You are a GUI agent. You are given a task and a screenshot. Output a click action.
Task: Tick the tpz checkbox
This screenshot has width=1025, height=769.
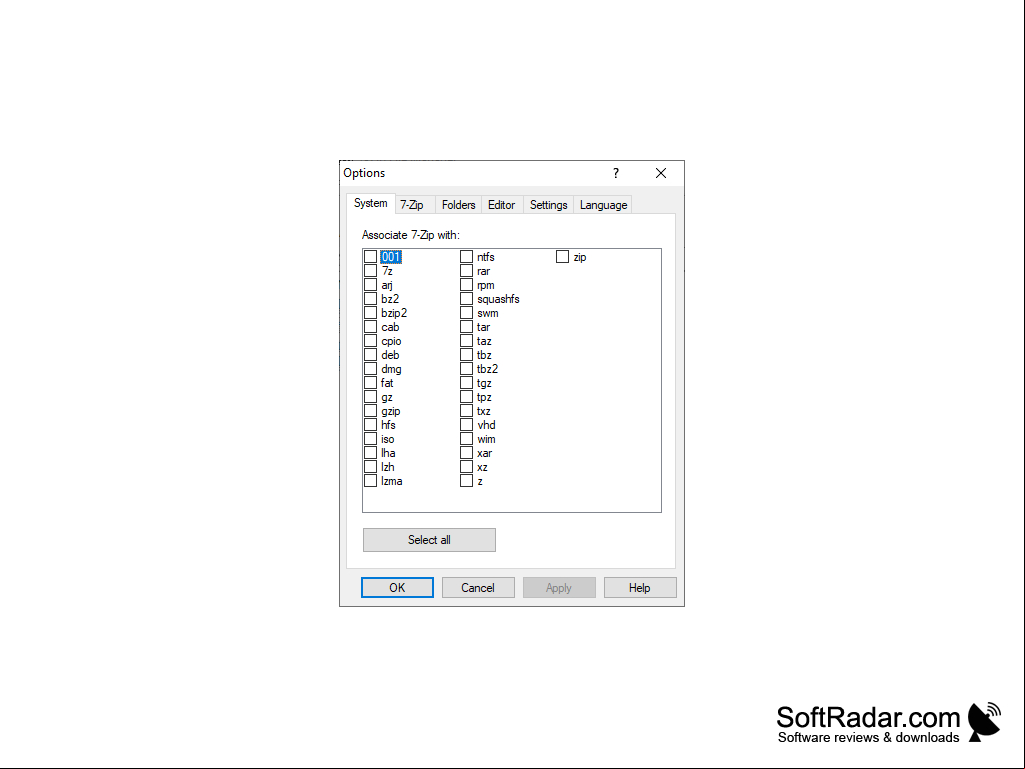point(467,397)
